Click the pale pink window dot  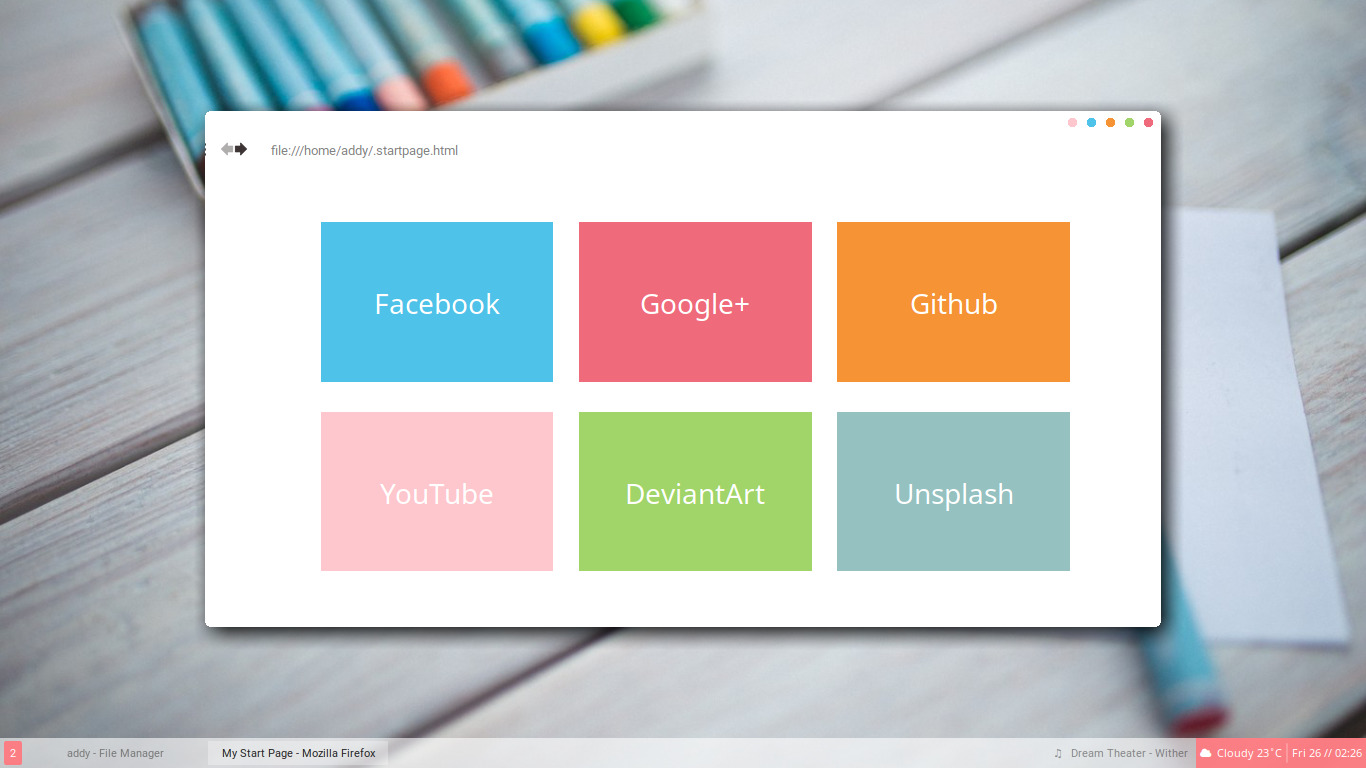click(x=1072, y=123)
